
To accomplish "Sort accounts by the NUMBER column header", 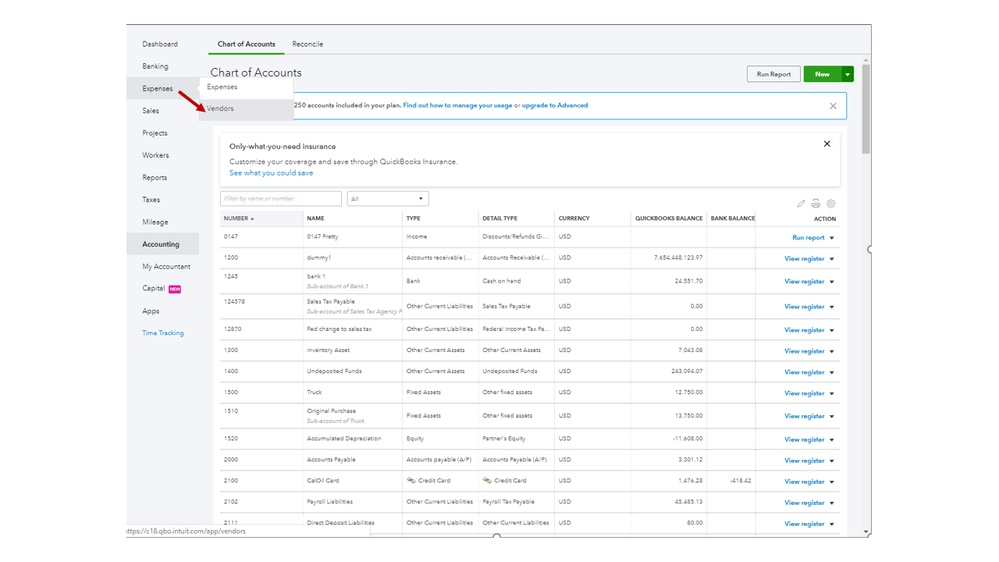I will click(237, 218).
